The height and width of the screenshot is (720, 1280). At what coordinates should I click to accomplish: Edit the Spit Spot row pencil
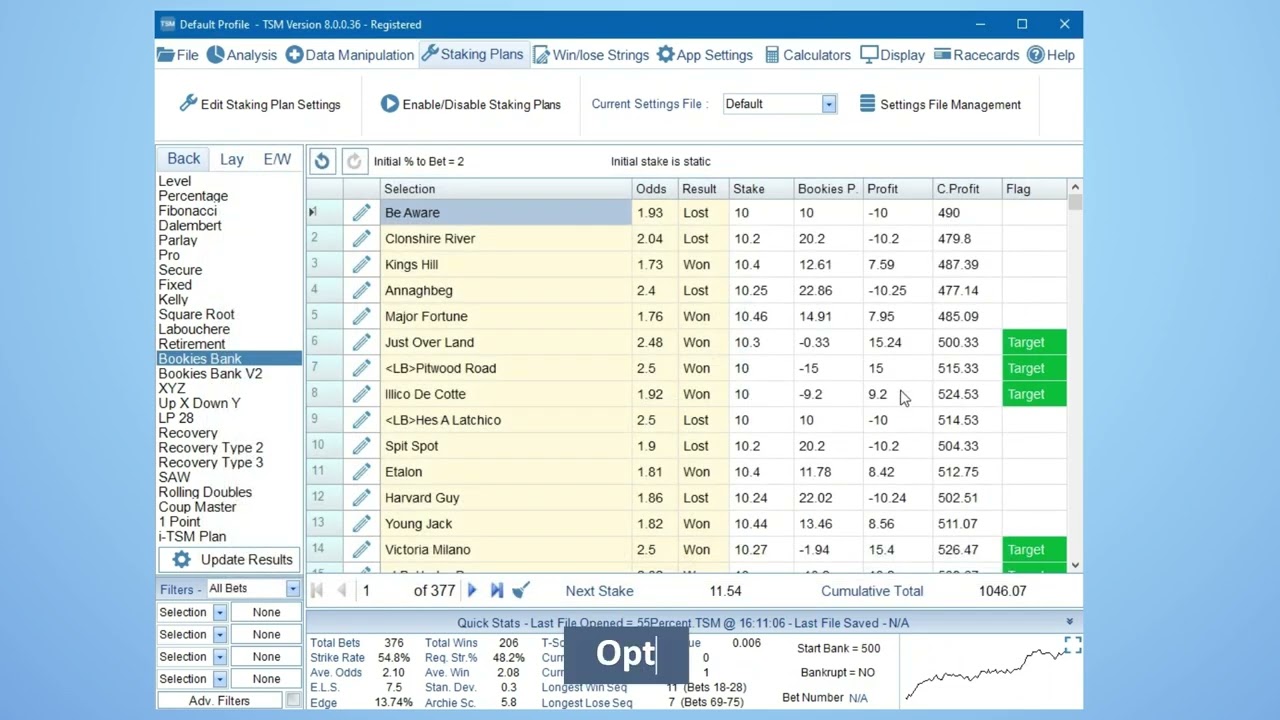[x=361, y=446]
